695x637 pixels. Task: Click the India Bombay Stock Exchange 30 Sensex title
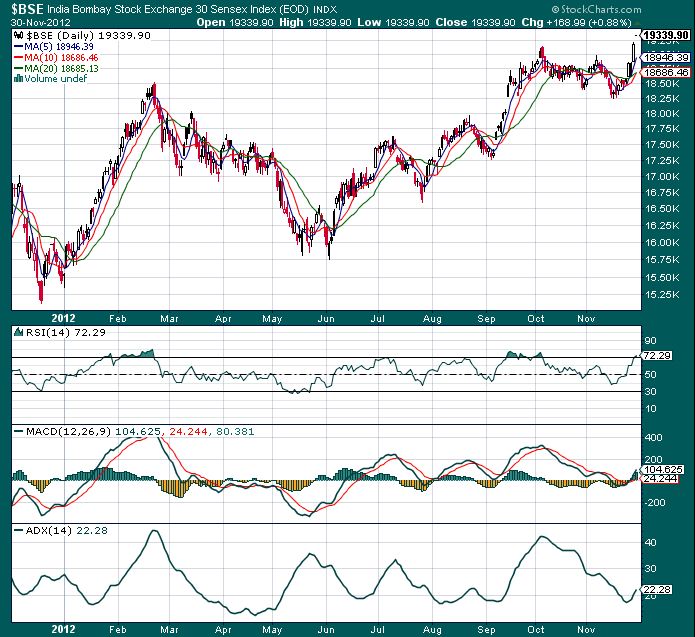tap(178, 9)
